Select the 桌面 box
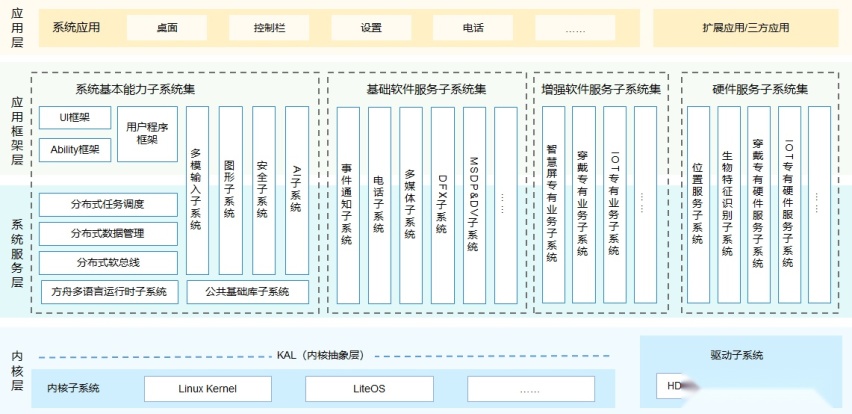The height and width of the screenshot is (414, 852). click(167, 28)
